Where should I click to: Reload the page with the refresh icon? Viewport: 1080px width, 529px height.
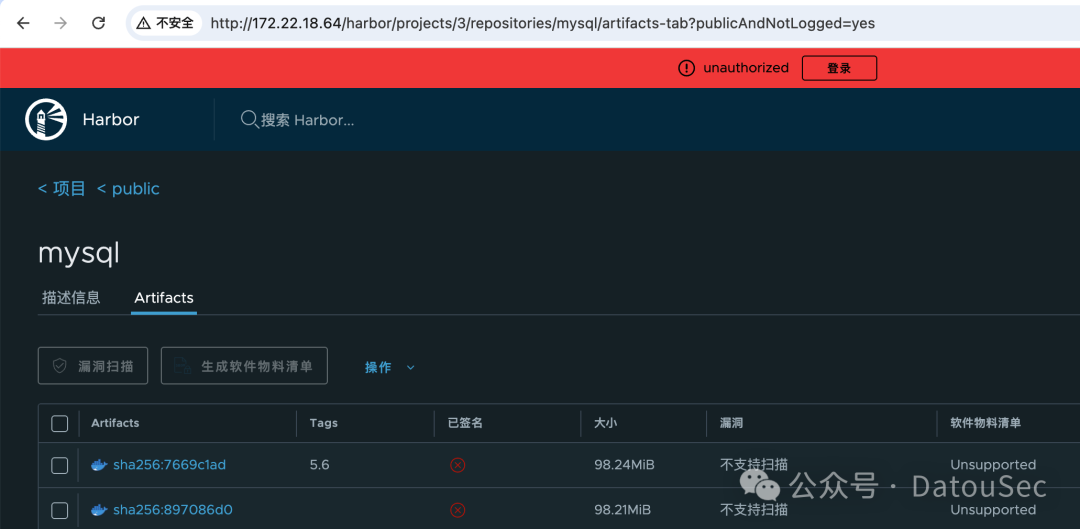point(98,23)
